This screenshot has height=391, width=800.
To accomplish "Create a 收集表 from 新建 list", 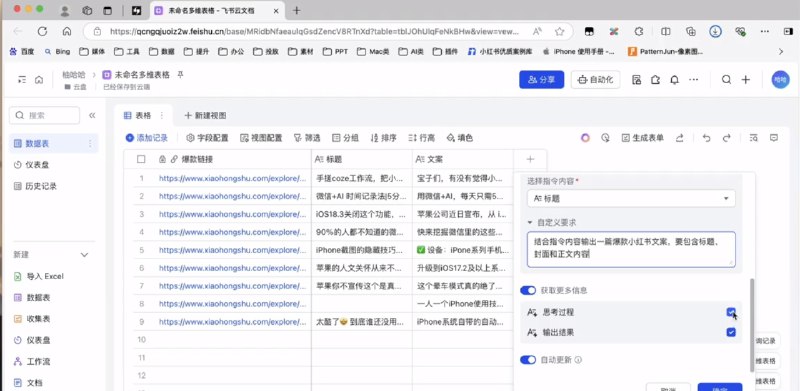I will pos(32,319).
